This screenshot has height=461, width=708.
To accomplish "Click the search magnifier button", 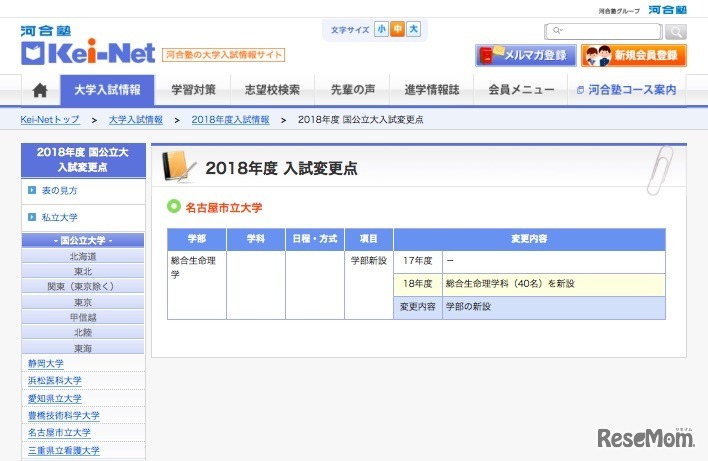I will click(676, 32).
